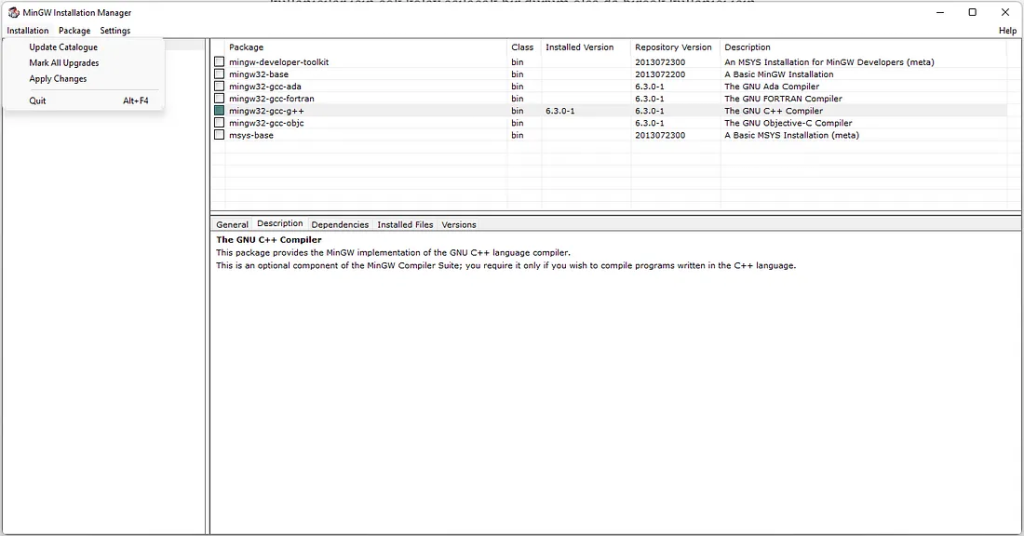The height and width of the screenshot is (536, 1024).
Task: Switch to the Versions tab
Action: point(458,225)
